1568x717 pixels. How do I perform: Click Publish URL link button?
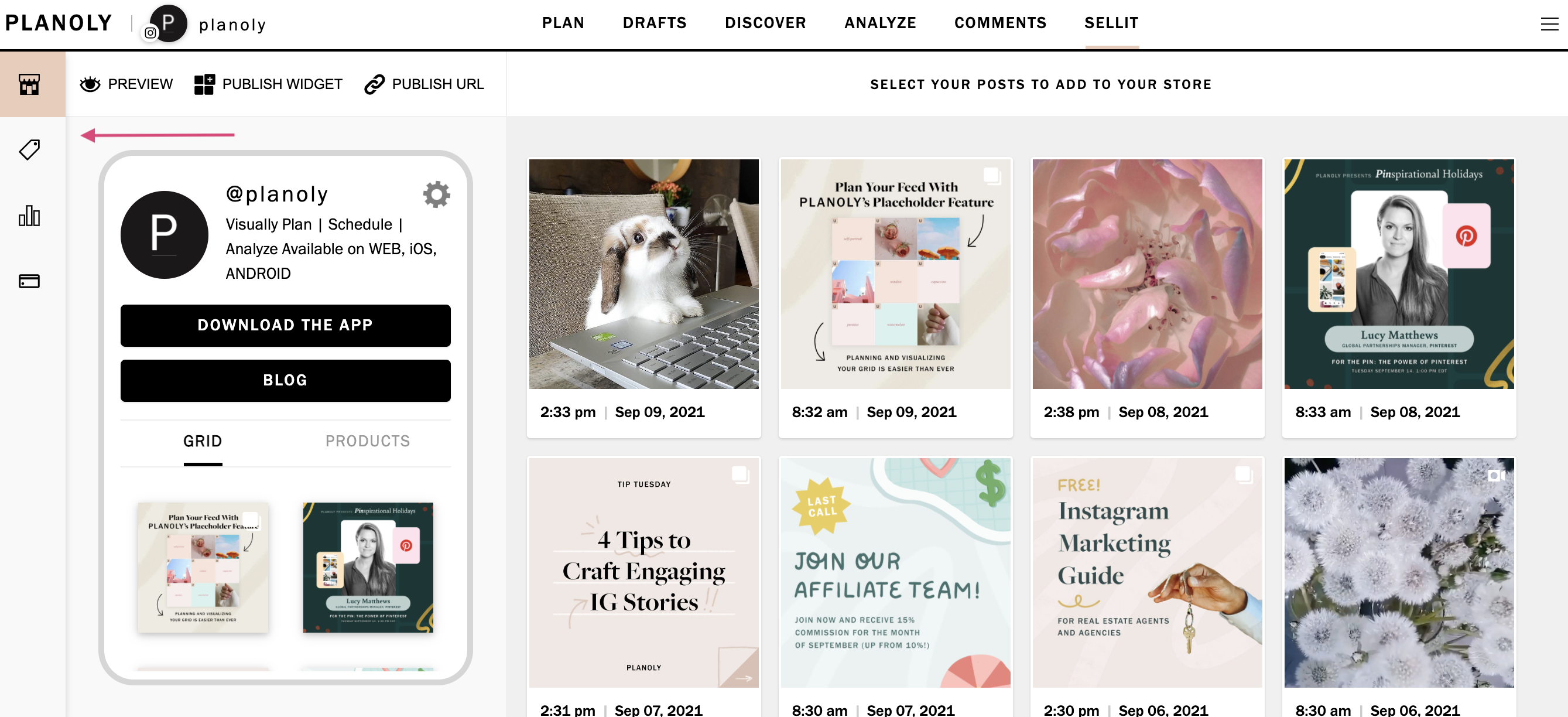click(424, 84)
